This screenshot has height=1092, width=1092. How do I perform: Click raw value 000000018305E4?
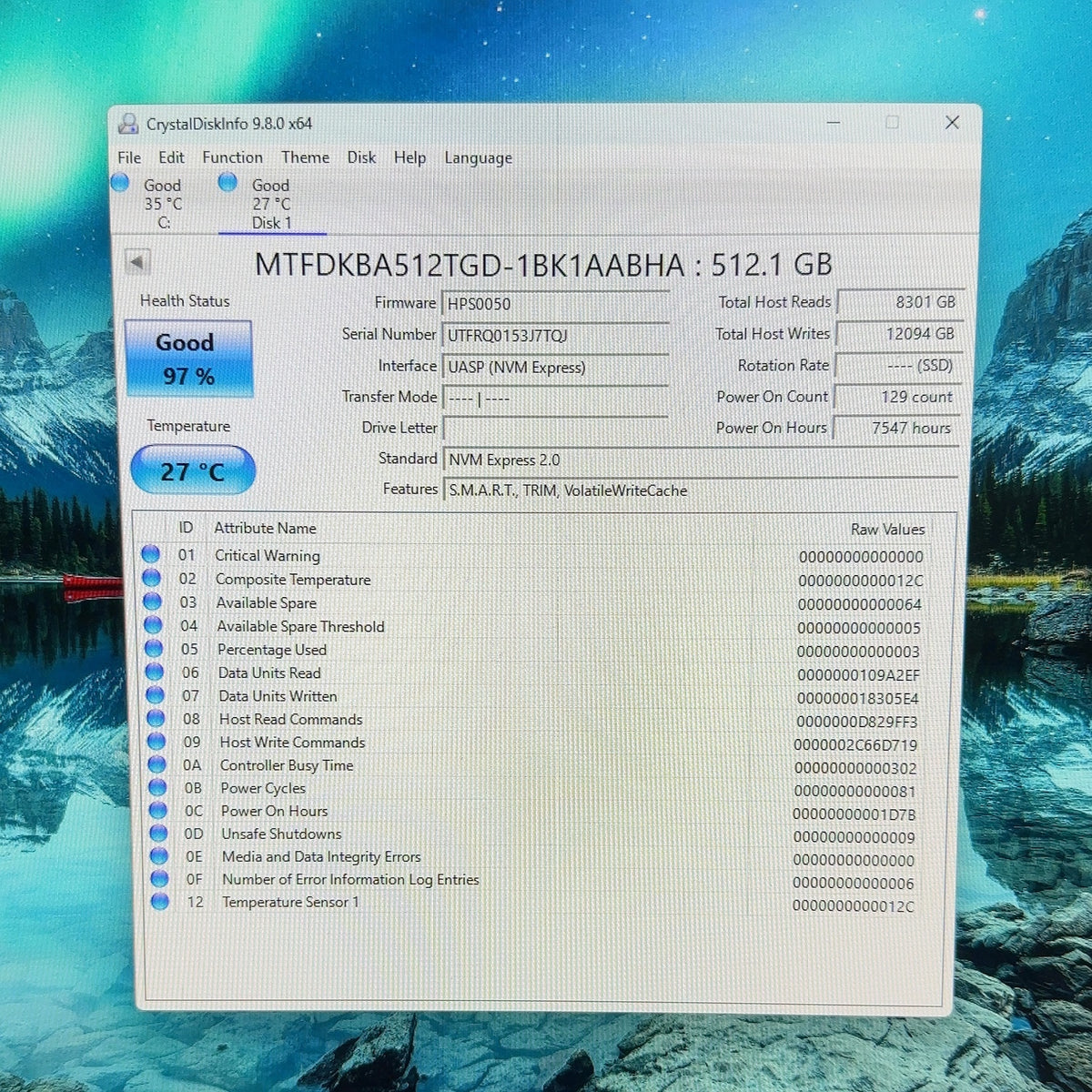pos(857,699)
